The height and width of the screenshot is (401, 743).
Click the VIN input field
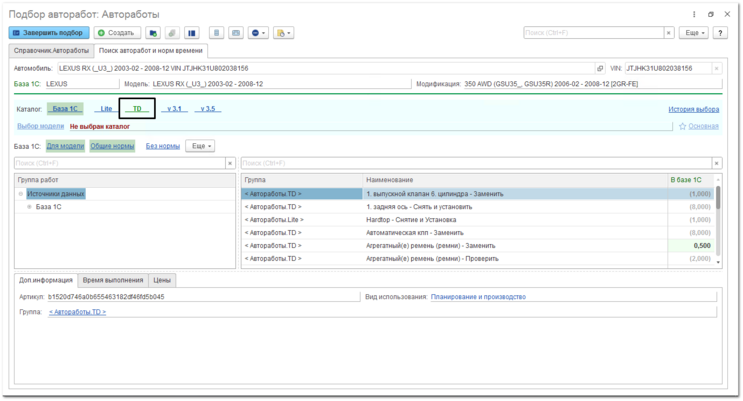tap(668, 68)
